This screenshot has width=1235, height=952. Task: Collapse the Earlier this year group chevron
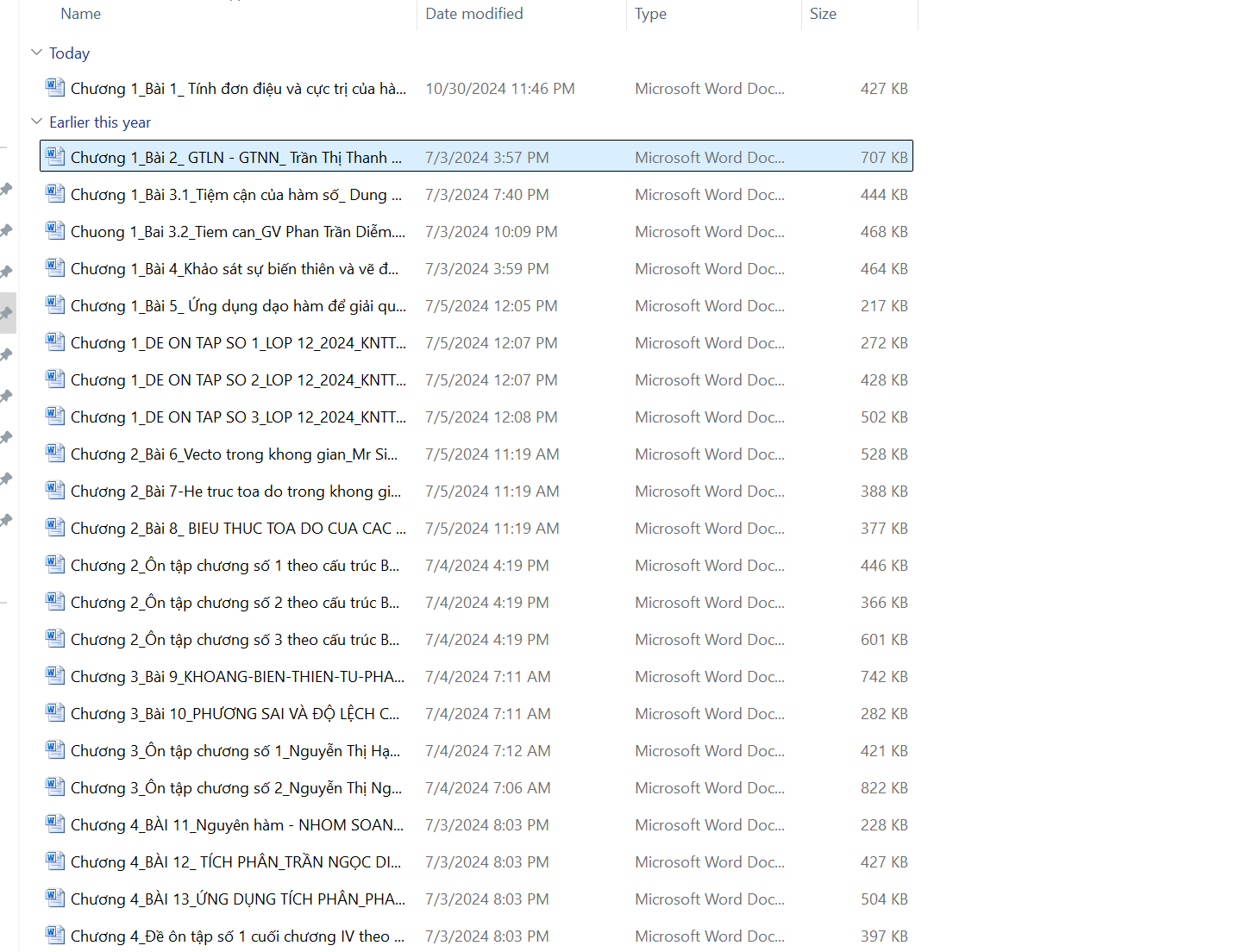point(36,122)
